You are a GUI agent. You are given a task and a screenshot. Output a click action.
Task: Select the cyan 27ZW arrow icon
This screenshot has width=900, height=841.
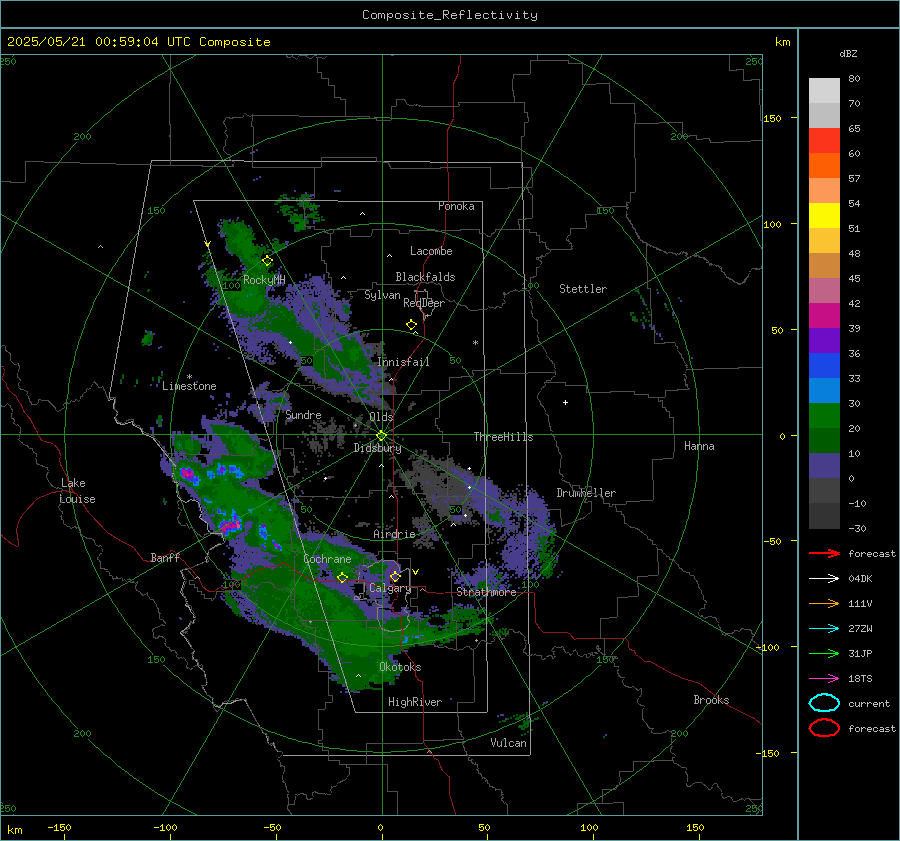tap(824, 629)
